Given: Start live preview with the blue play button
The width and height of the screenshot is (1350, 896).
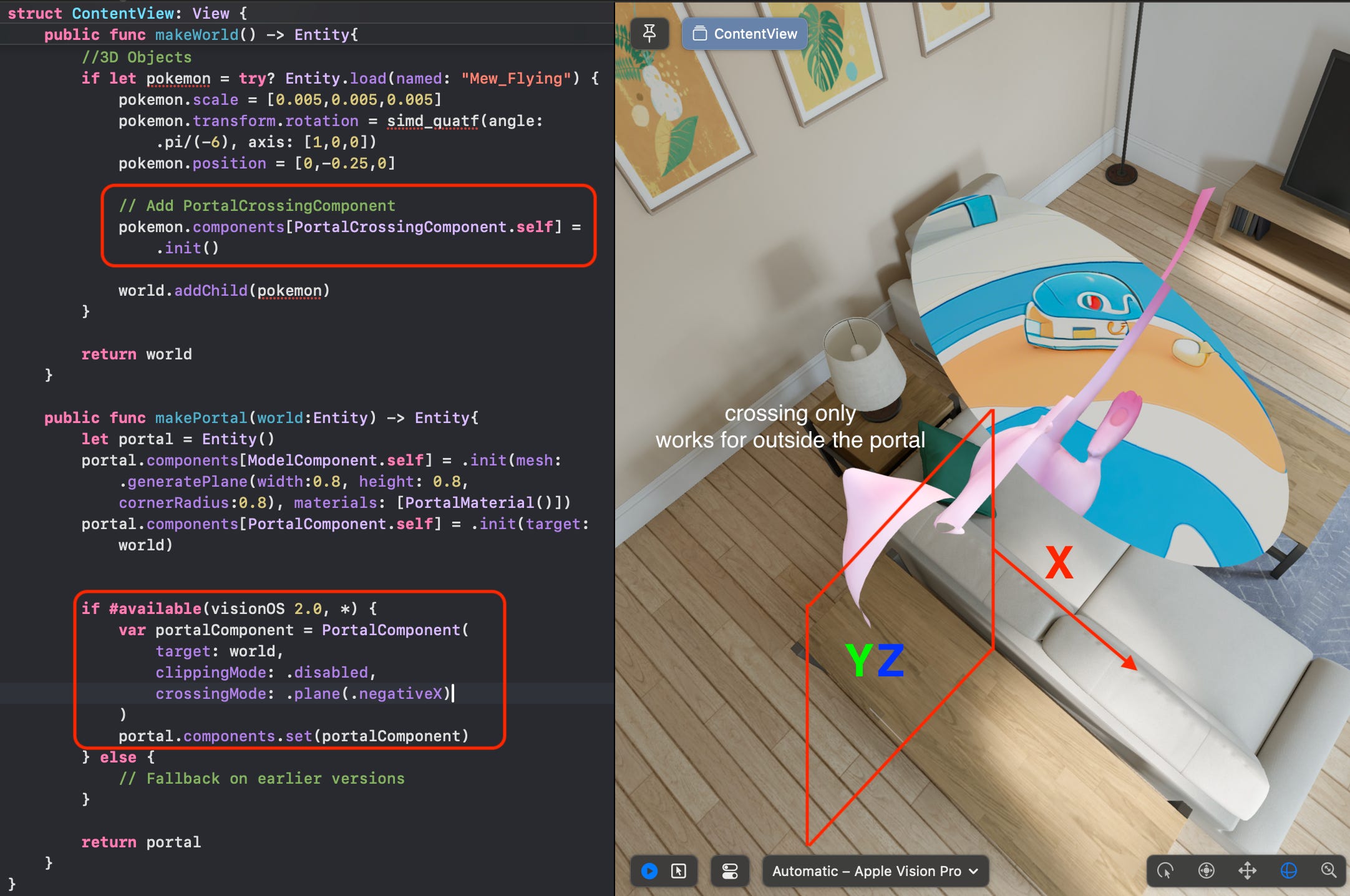Looking at the screenshot, I should tap(649, 870).
